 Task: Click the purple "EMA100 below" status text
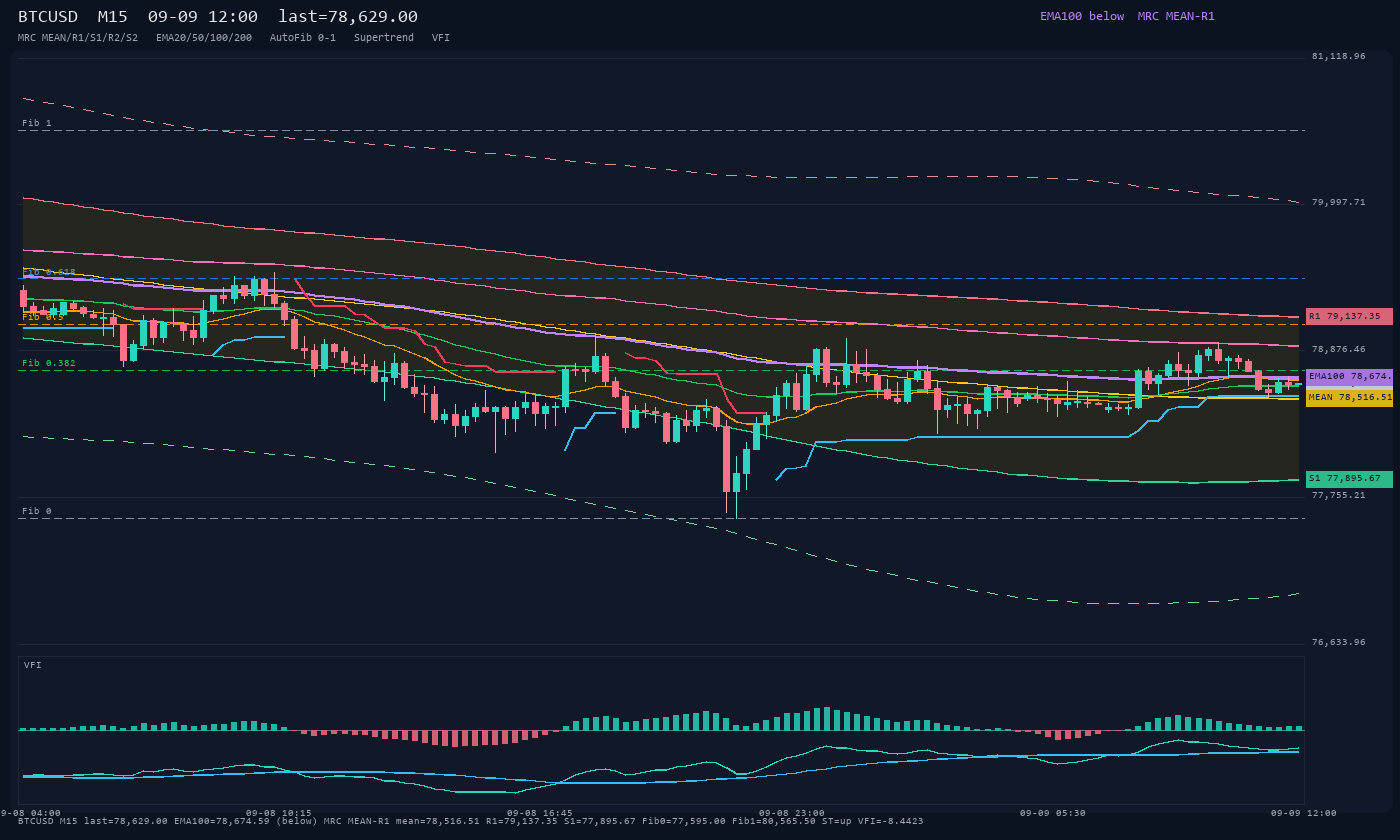pos(1082,16)
